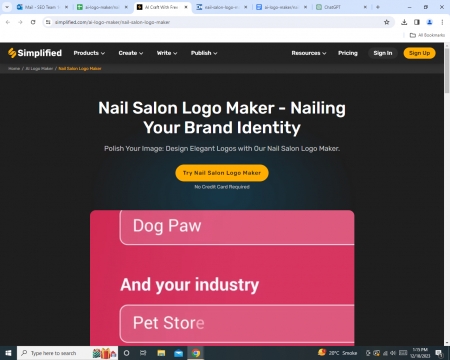The height and width of the screenshot is (360, 450).
Task: Go back to the previous page
Action: pyautogui.click(x=8, y=22)
